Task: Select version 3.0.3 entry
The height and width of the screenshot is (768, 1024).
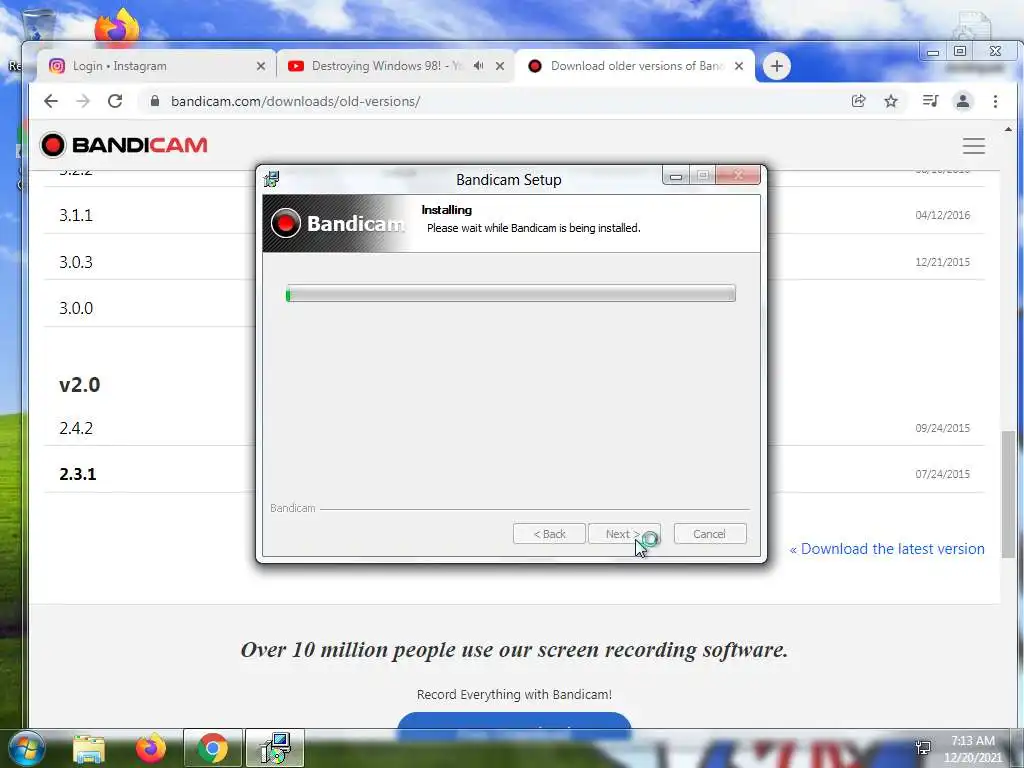Action: pos(76,262)
